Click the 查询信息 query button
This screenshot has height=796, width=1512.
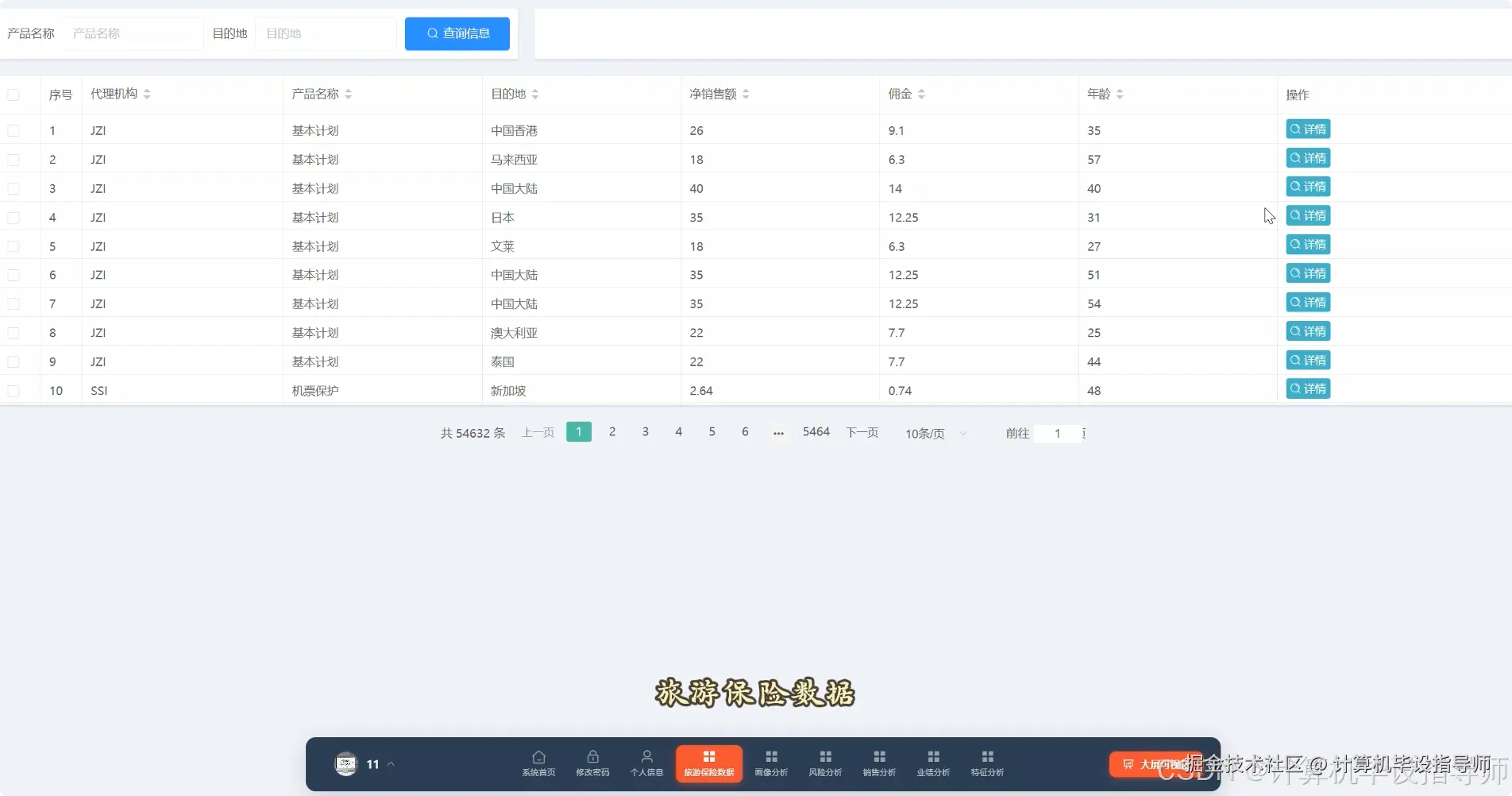coord(457,33)
